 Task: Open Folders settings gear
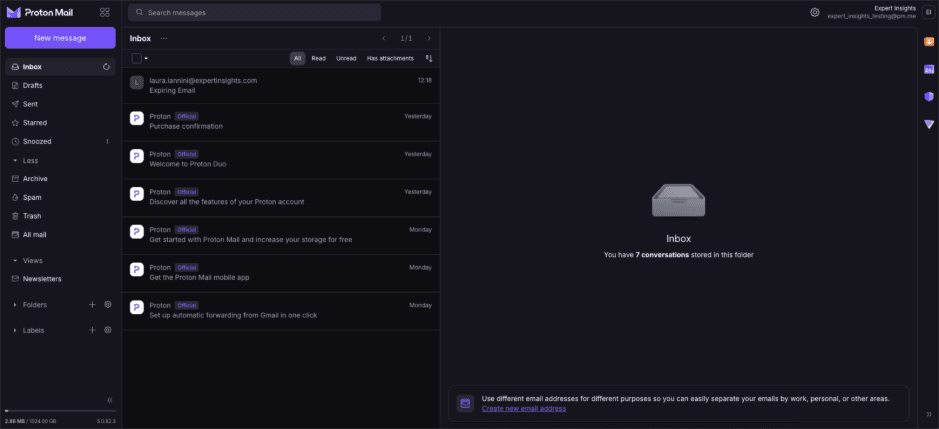coord(108,304)
